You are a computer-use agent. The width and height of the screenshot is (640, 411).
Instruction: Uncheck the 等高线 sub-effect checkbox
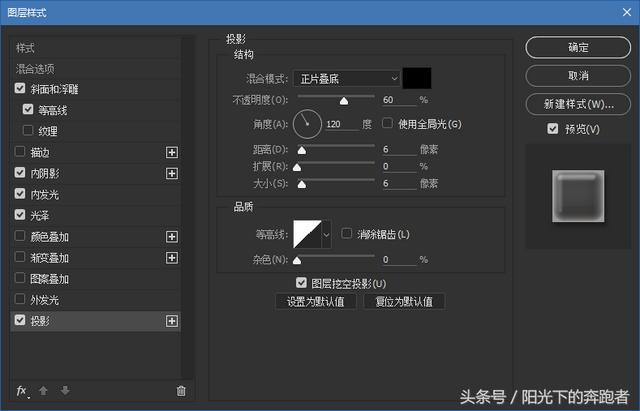(28, 109)
